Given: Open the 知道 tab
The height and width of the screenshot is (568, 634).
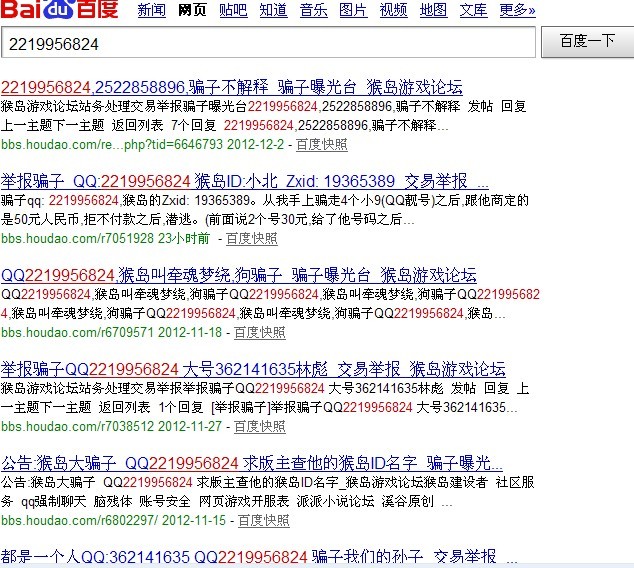Looking at the screenshot, I should tap(273, 10).
